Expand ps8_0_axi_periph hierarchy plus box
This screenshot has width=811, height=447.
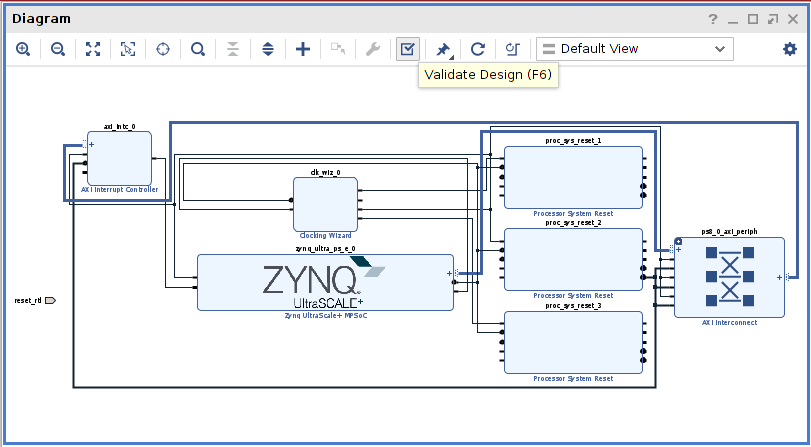pos(678,242)
